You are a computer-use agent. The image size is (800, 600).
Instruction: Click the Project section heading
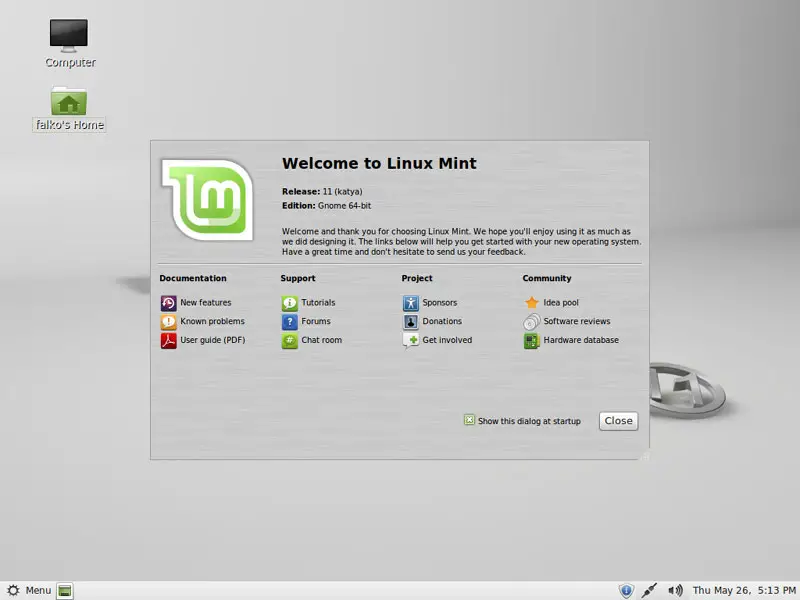coord(417,279)
